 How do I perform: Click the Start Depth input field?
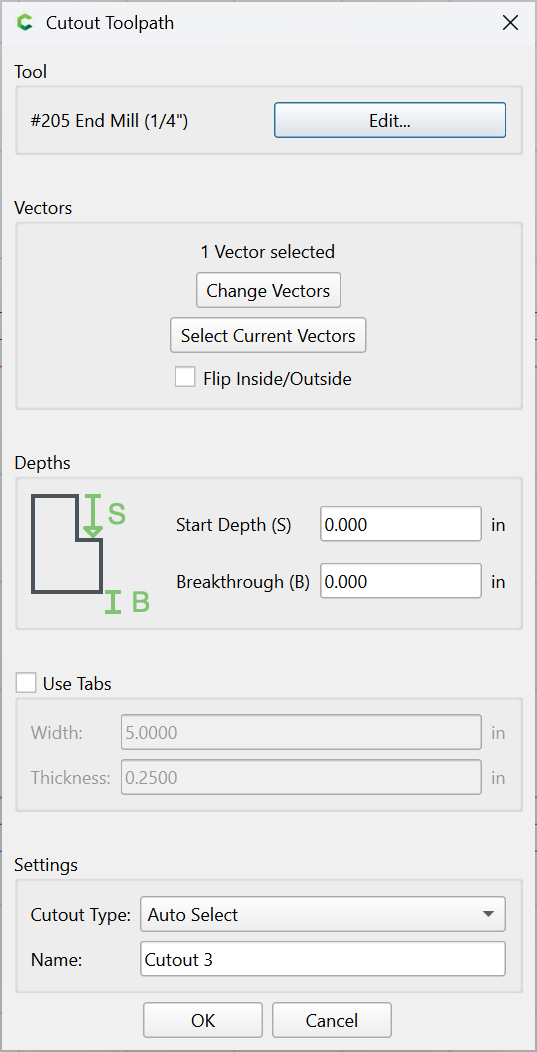click(x=401, y=524)
